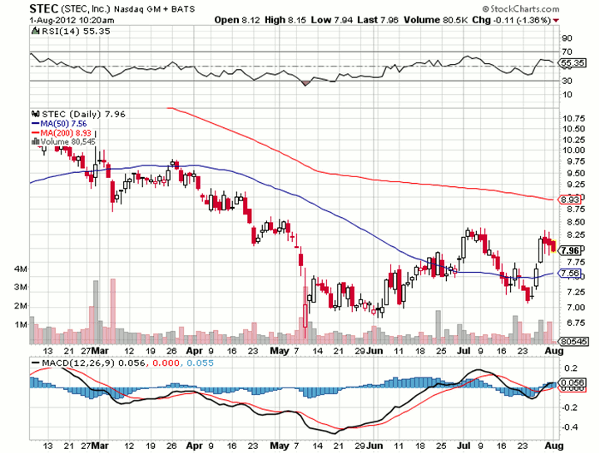Screen dimensions: 600x454
Task: Click the STEC ticker symbol title
Action: coord(44,8)
